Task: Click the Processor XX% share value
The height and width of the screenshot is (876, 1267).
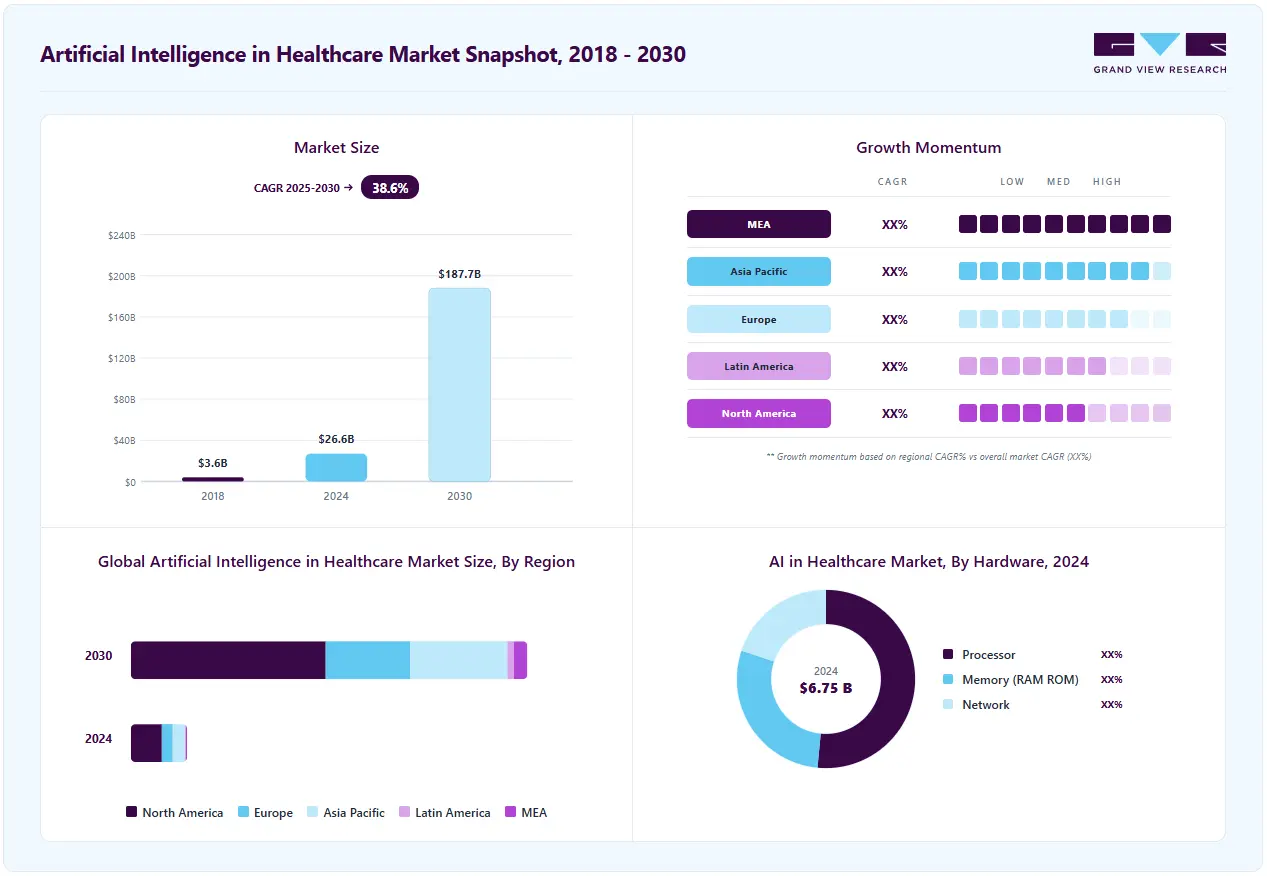Action: [1111, 654]
